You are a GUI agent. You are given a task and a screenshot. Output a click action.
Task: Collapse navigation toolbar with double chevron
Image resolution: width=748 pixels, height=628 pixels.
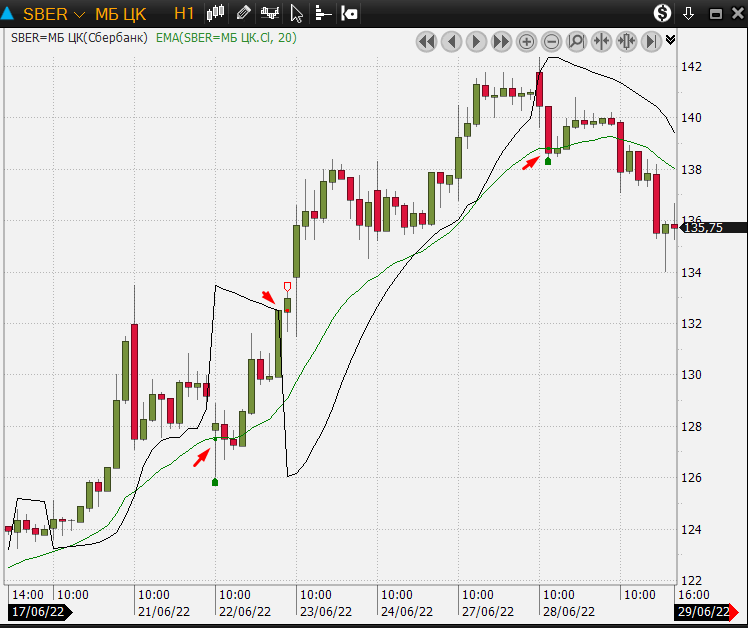pyautogui.click(x=670, y=39)
